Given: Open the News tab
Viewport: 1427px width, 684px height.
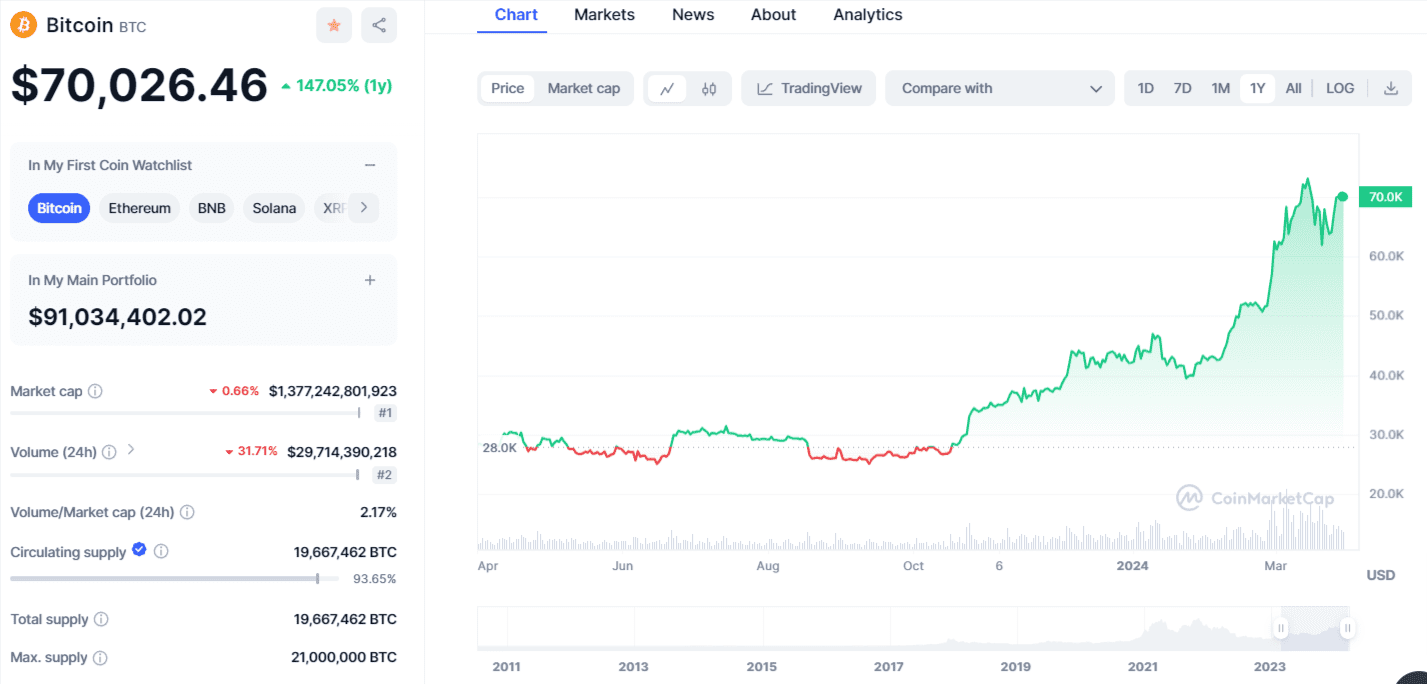Looking at the screenshot, I should point(692,14).
